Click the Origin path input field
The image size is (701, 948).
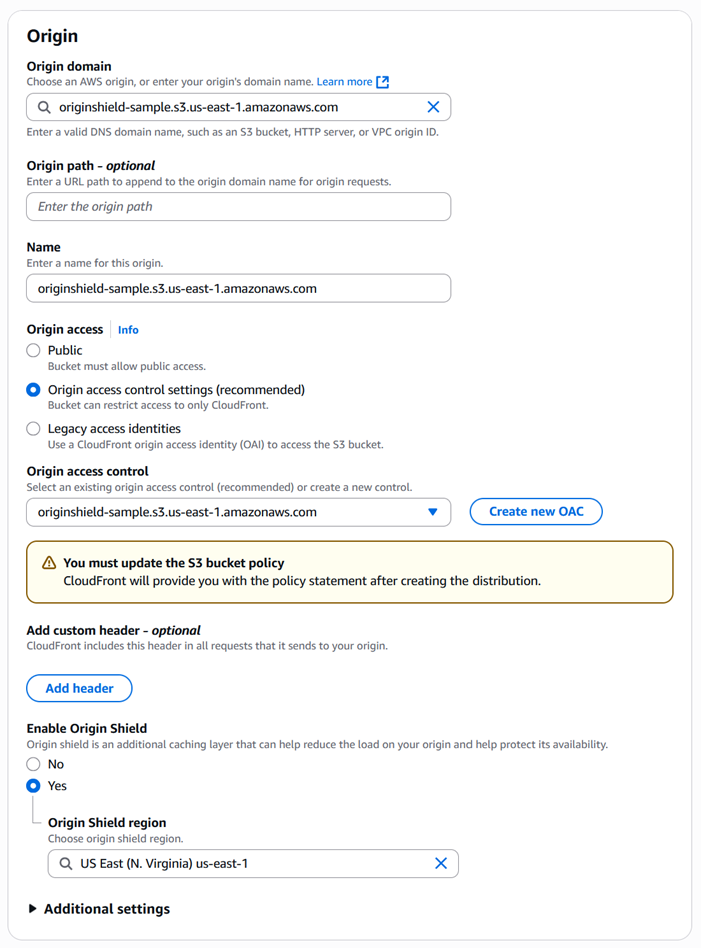pos(240,207)
